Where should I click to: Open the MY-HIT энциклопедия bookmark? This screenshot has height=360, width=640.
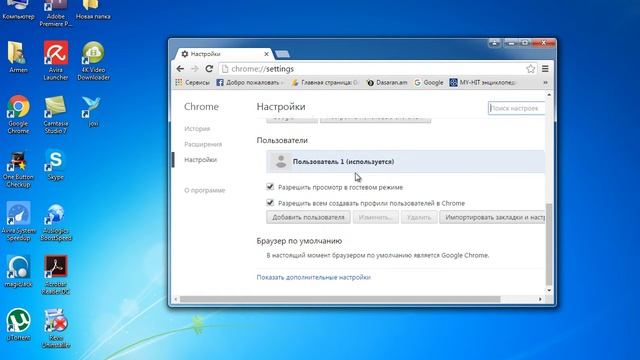482,82
